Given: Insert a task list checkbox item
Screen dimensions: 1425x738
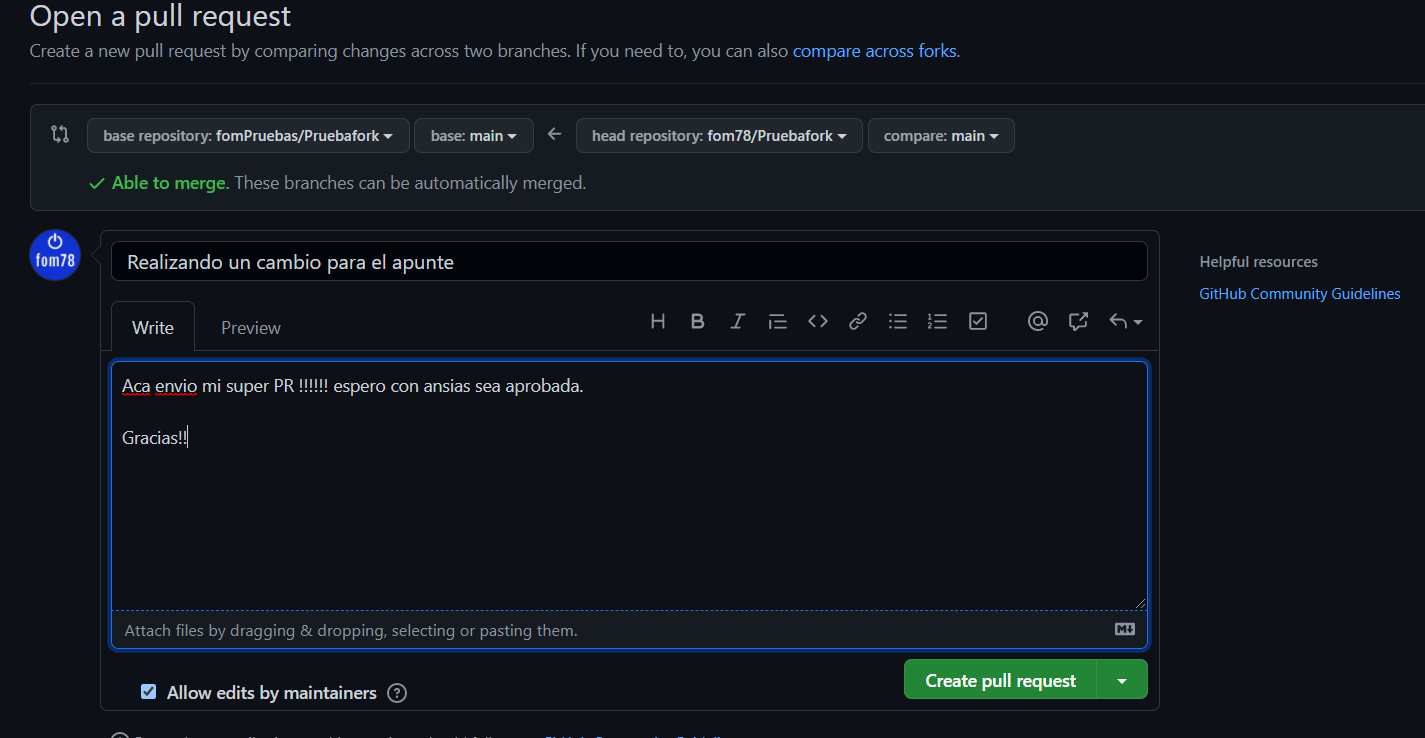Looking at the screenshot, I should [977, 321].
